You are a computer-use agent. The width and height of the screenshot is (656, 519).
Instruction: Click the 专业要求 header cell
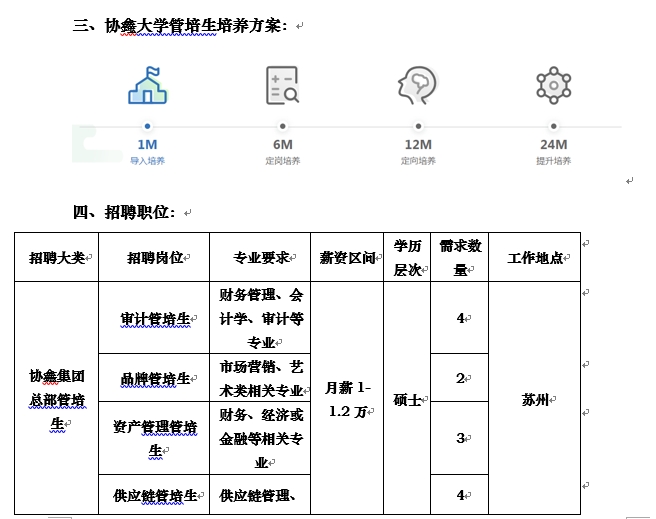pyautogui.click(x=260, y=257)
